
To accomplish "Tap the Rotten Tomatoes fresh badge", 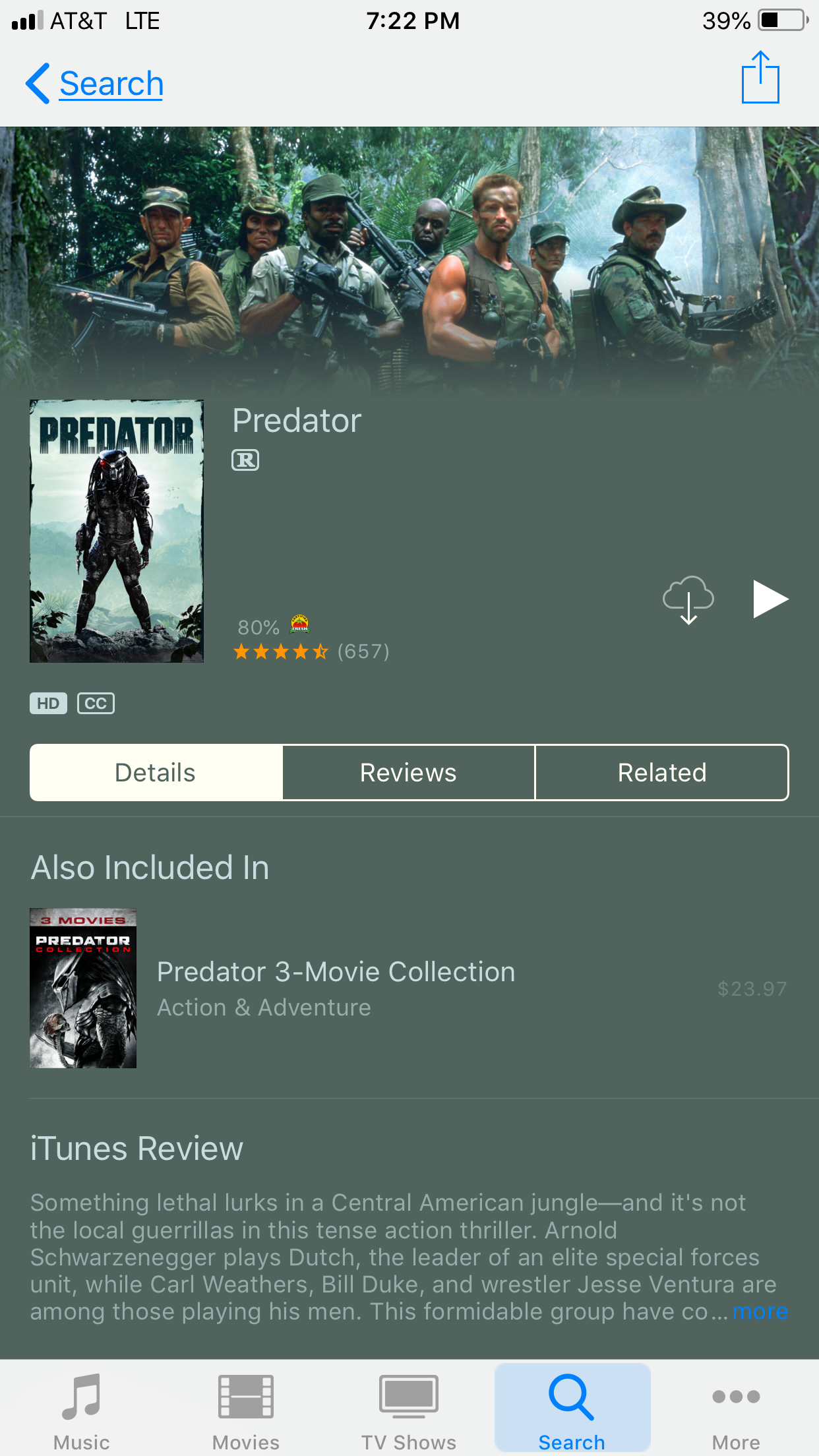I will point(300,624).
